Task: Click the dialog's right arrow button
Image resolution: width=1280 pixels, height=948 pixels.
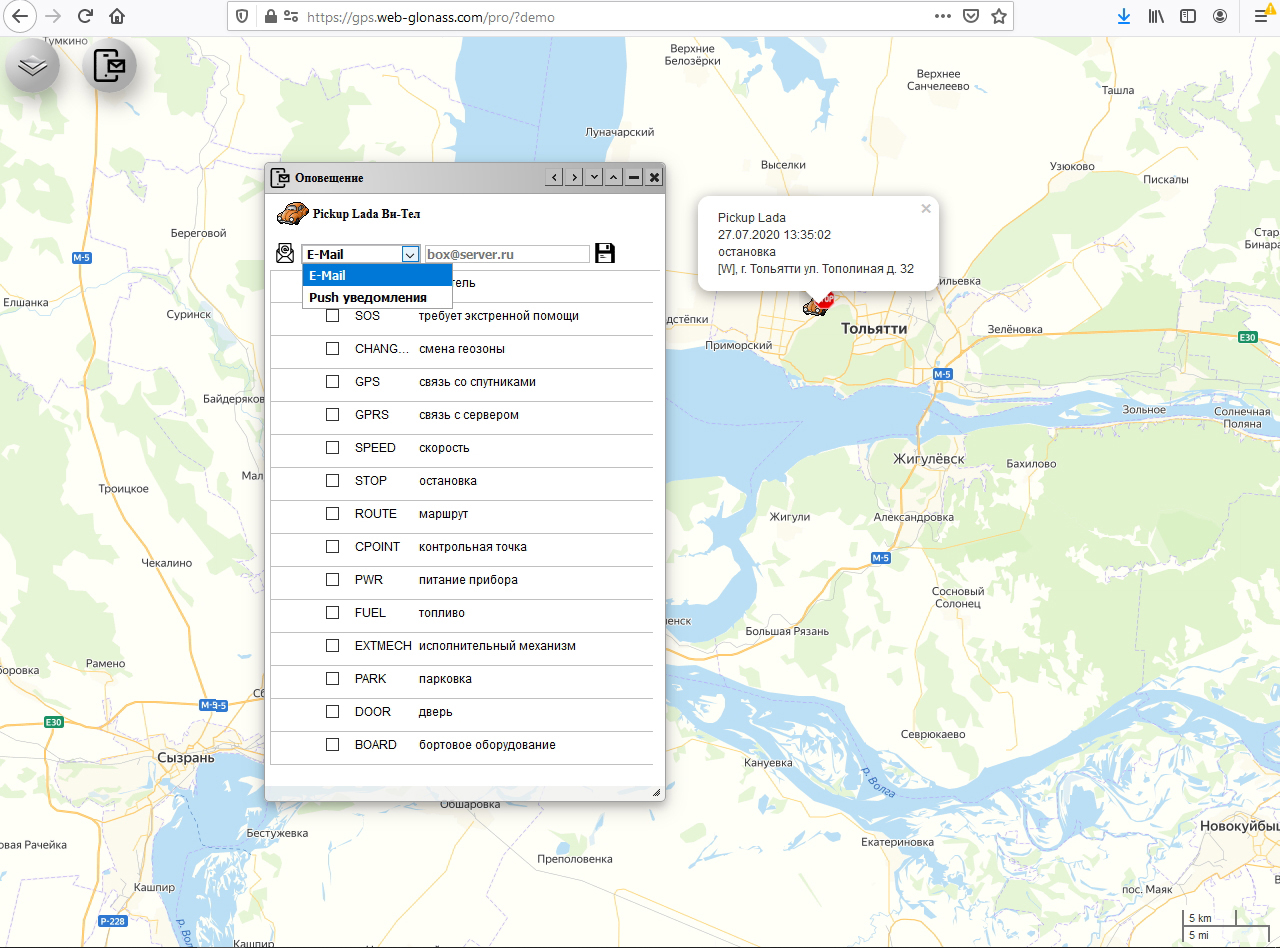Action: [574, 177]
